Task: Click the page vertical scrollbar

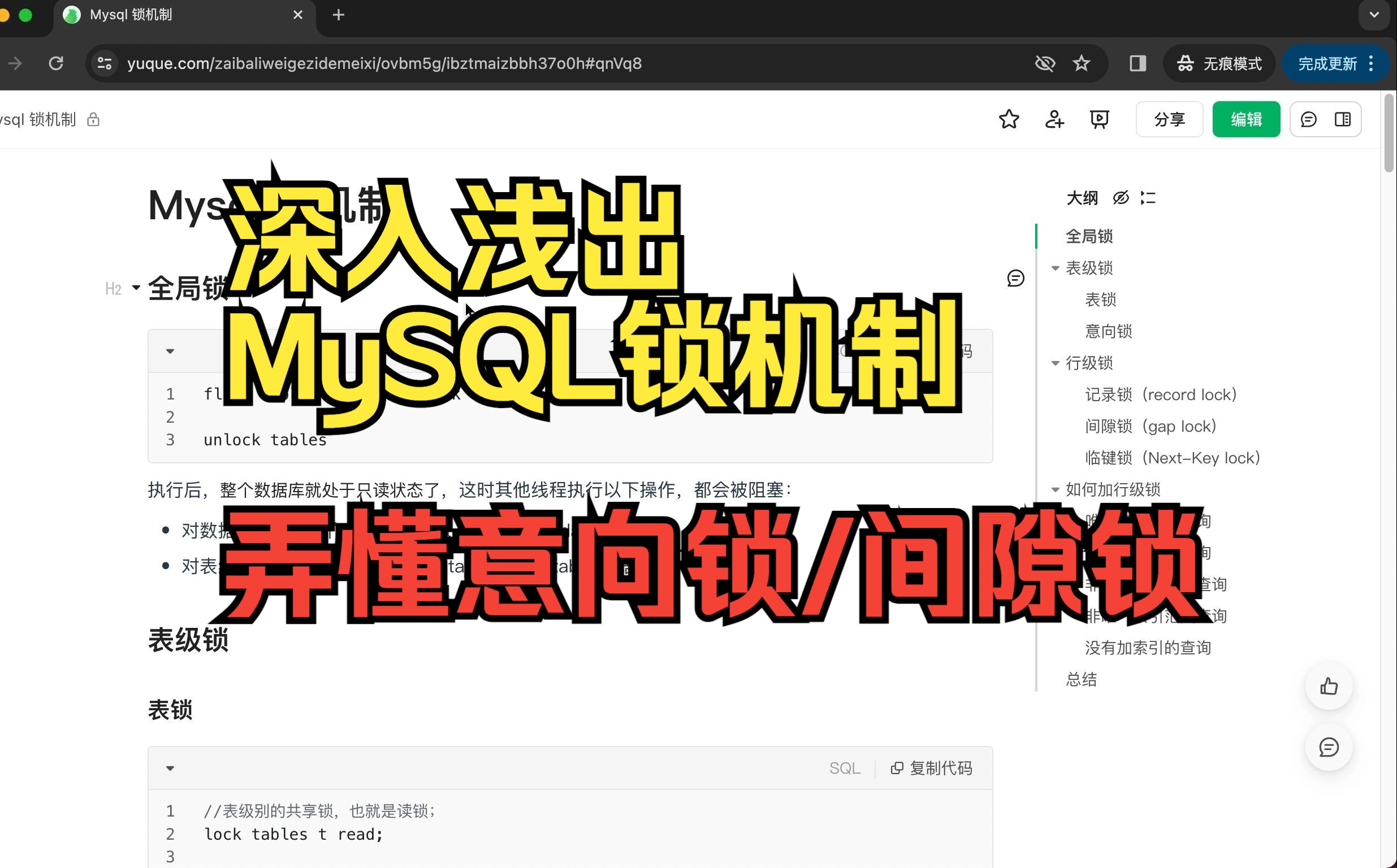Action: click(x=1390, y=132)
